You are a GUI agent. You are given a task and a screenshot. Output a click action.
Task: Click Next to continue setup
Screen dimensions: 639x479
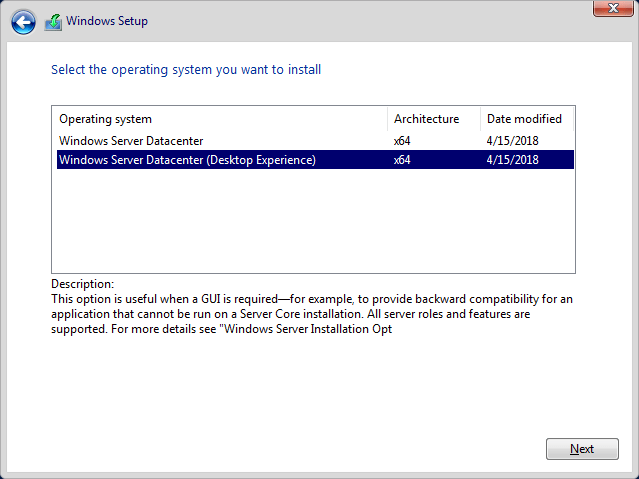pos(582,449)
